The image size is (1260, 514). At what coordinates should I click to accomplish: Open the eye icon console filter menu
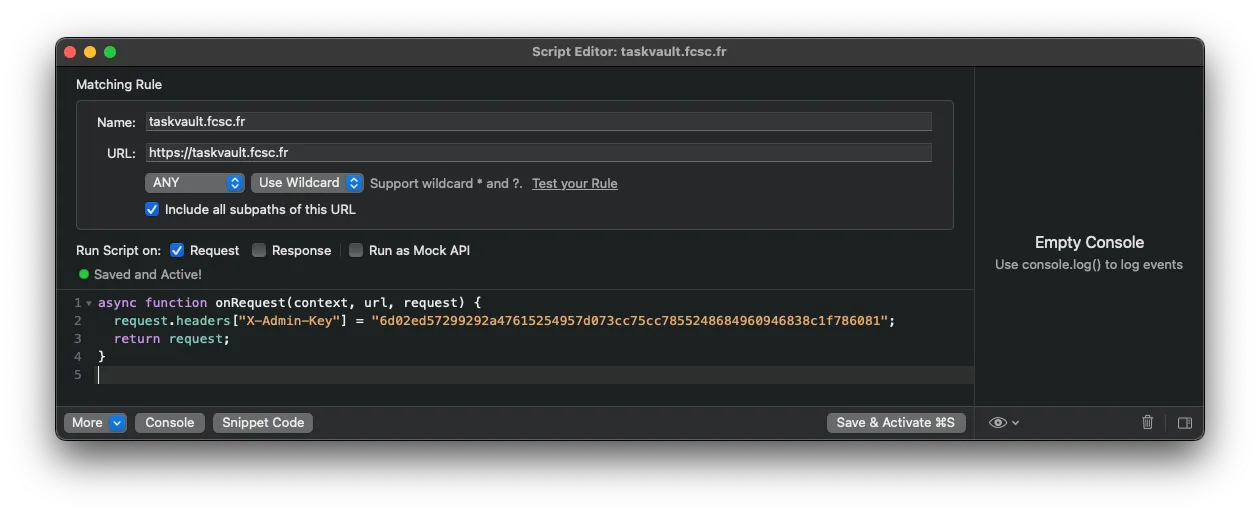(x=1003, y=423)
